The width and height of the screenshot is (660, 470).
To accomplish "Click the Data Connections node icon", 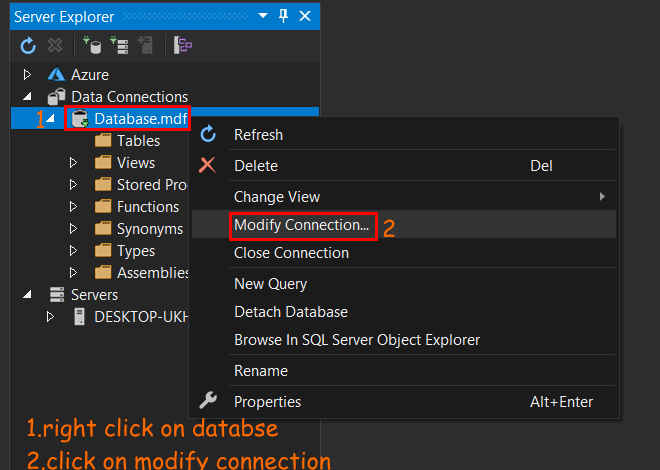I will (x=56, y=96).
